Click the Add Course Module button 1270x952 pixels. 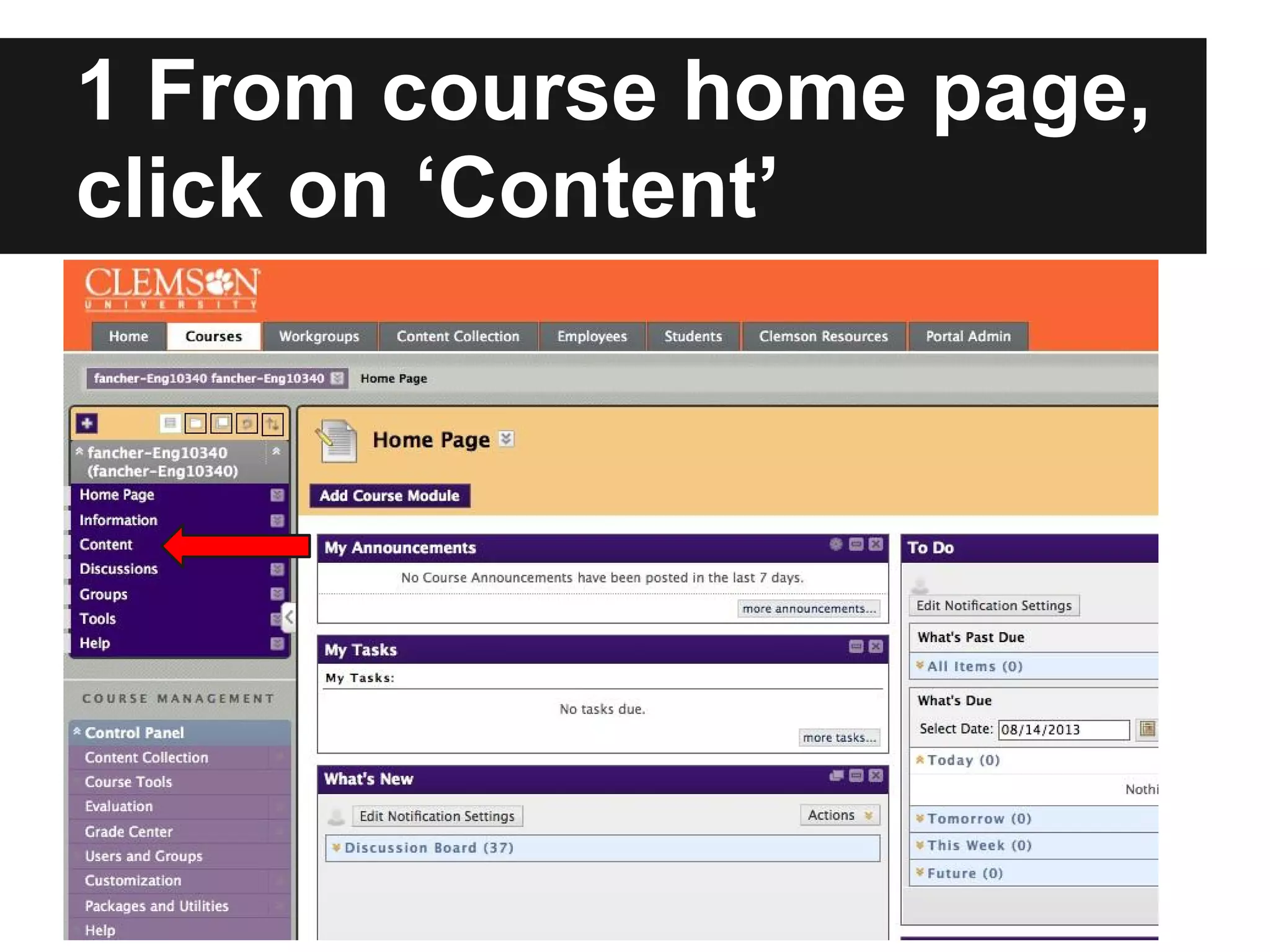(389, 495)
